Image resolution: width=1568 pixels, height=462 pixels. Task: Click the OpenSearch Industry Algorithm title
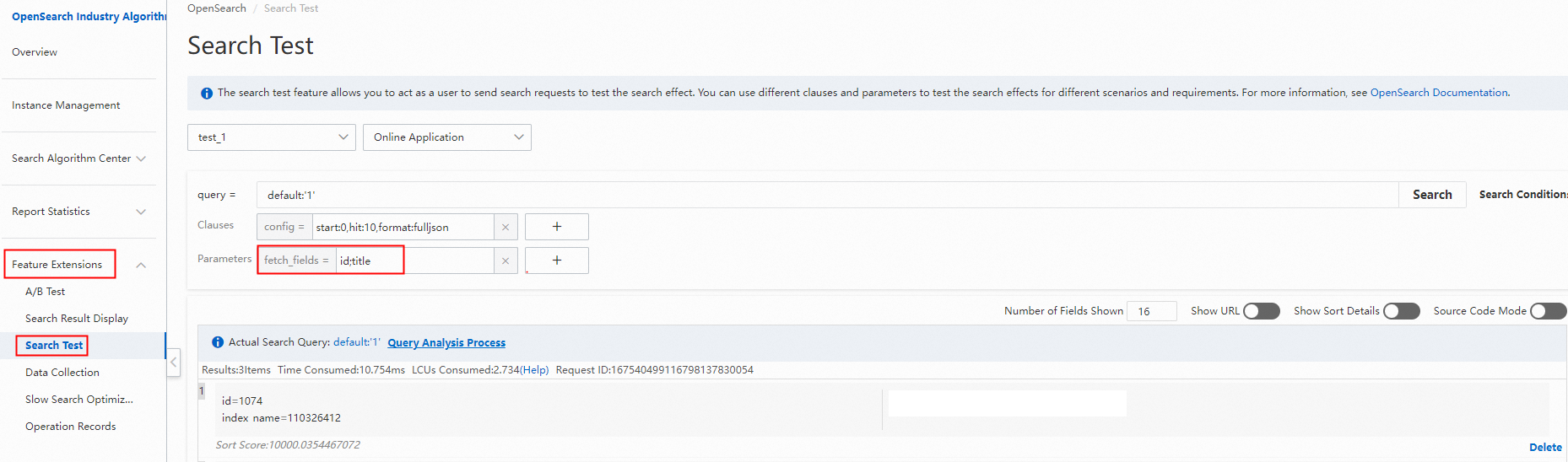89,17
